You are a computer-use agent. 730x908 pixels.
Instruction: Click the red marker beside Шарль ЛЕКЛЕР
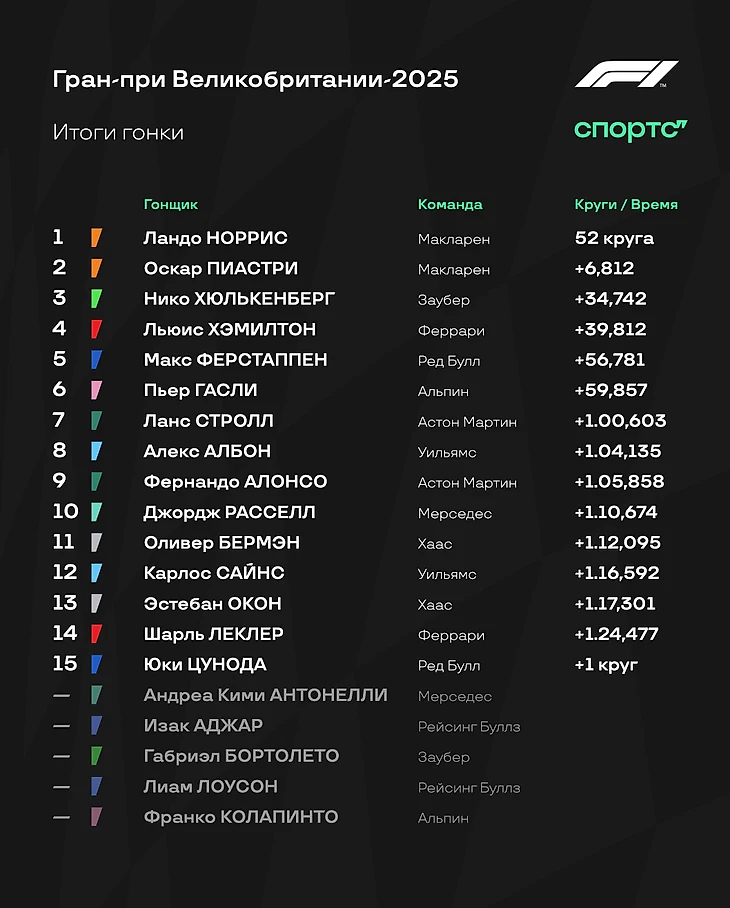(96, 634)
